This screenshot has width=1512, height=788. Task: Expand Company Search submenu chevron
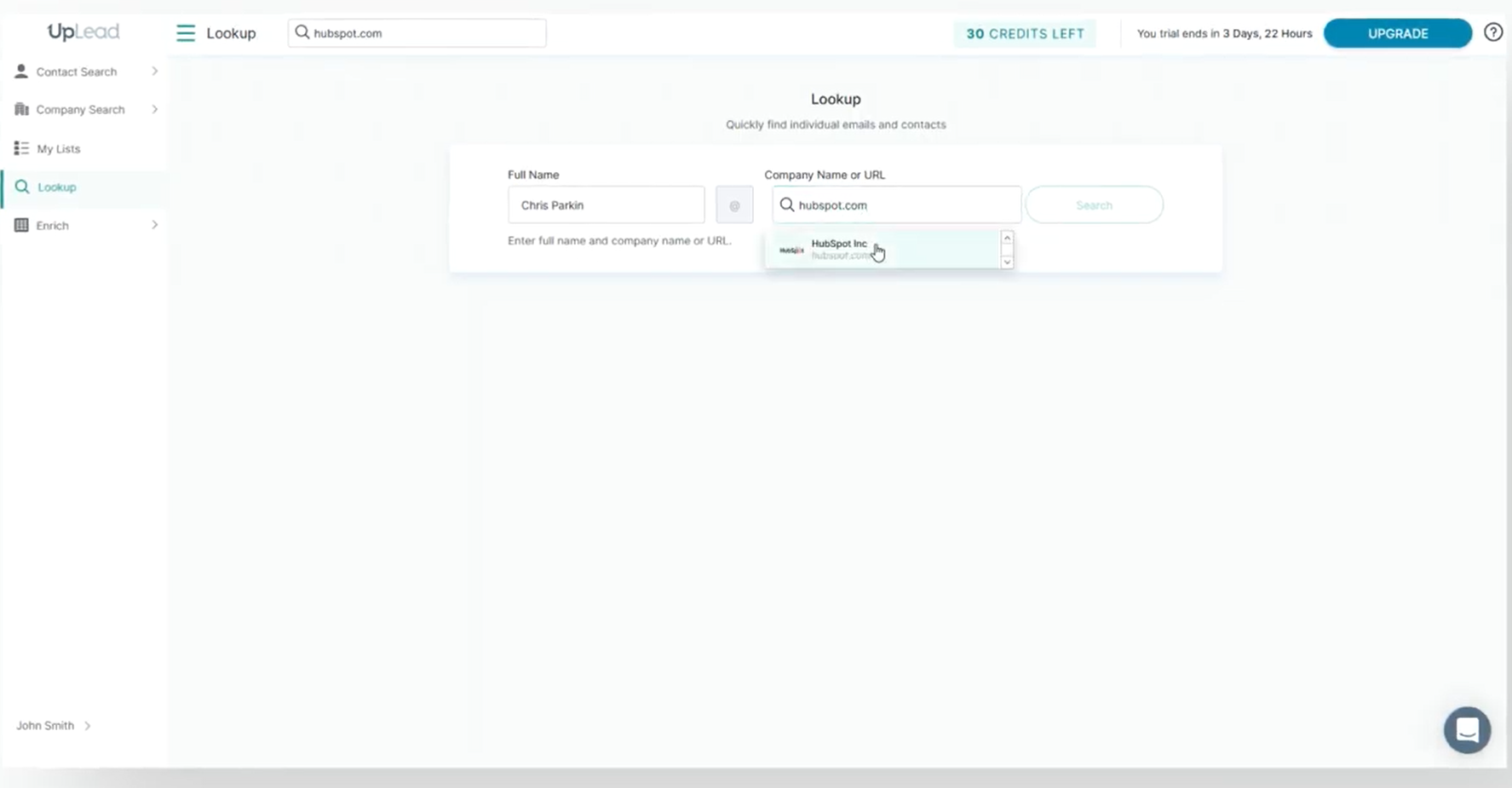(155, 109)
